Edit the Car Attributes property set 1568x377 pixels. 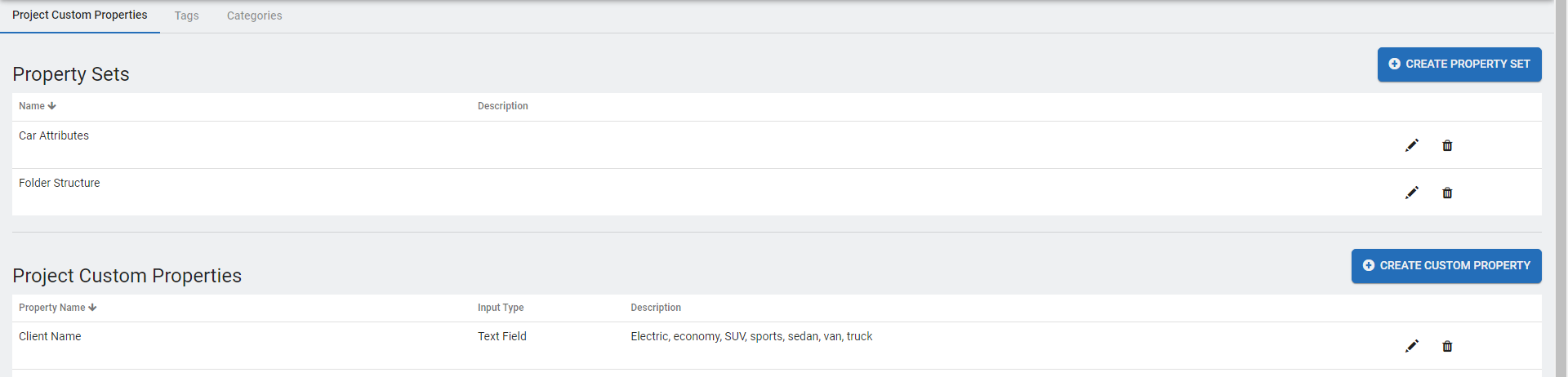(x=1412, y=145)
